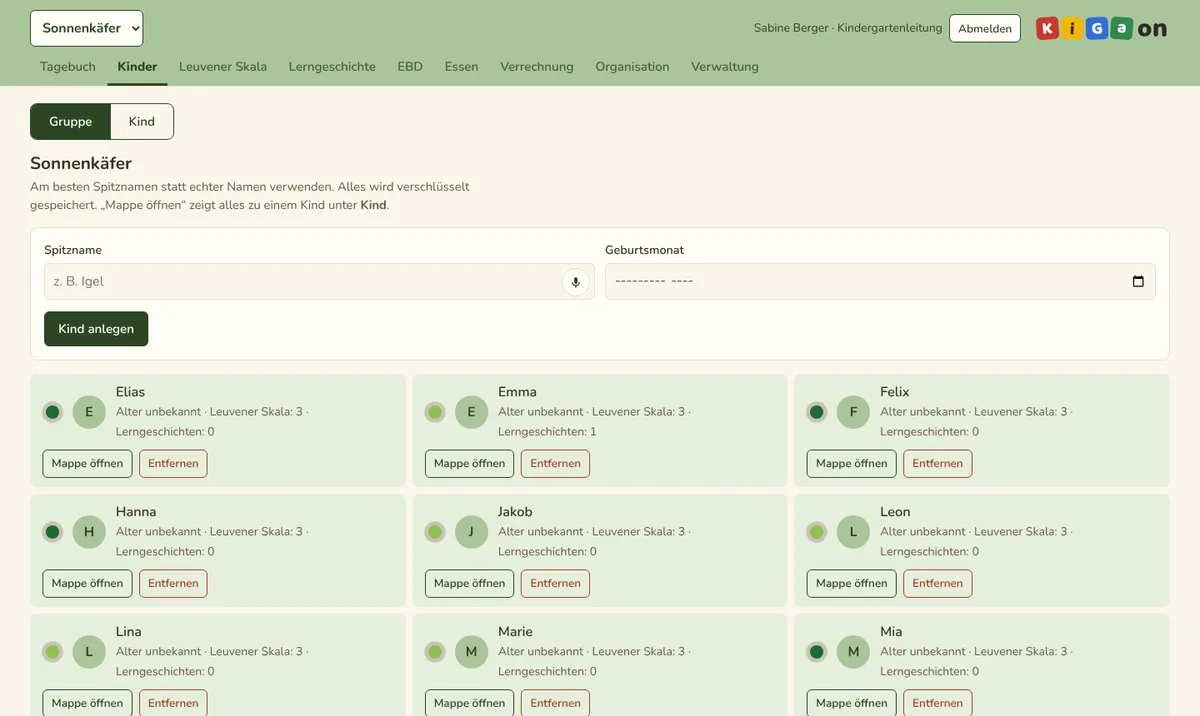Click the F avatar on Felix's card
This screenshot has width=1200, height=716.
coord(853,412)
